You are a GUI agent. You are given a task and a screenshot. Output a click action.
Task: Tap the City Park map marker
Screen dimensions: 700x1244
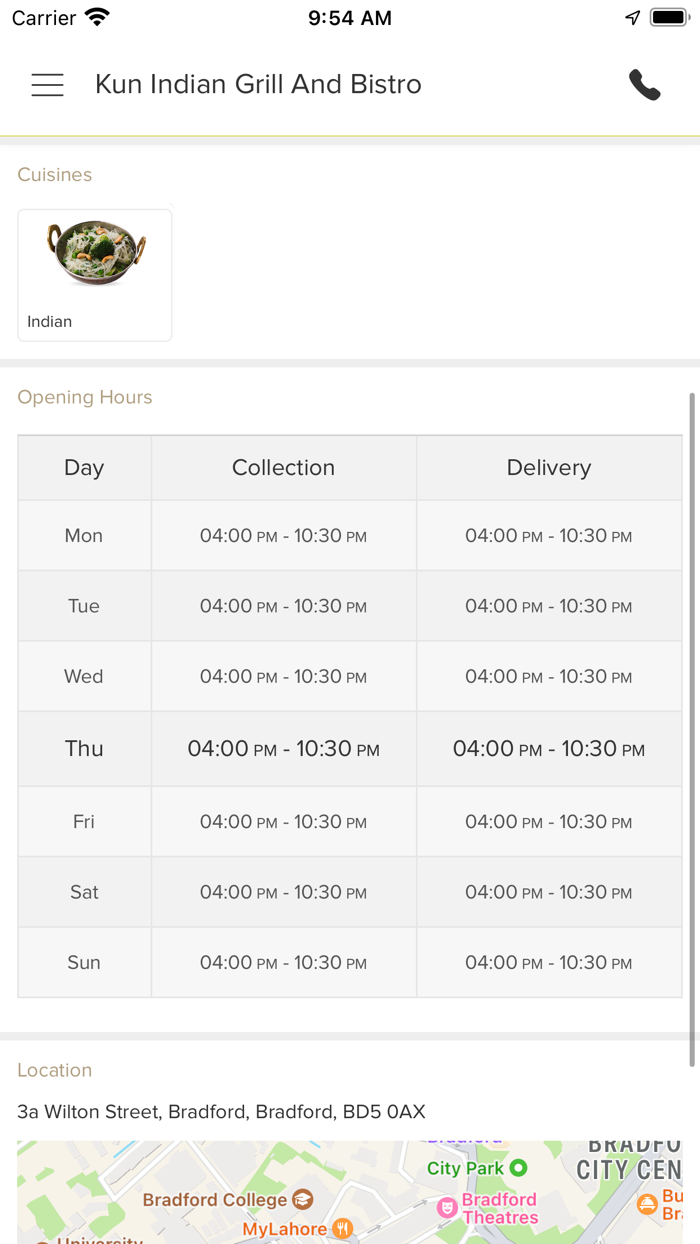point(518,1168)
